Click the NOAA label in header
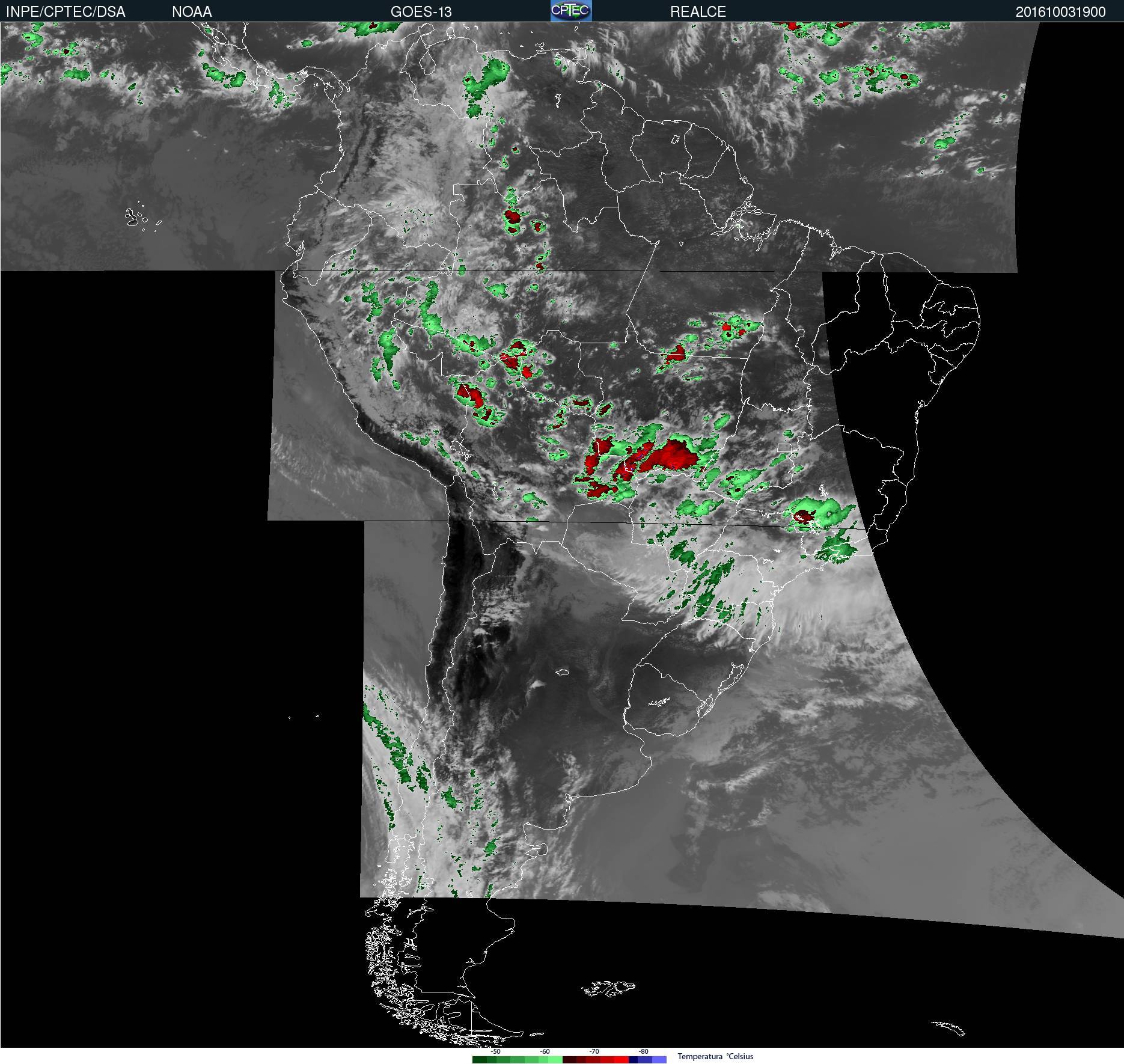Screen dimensions: 1124x1064 tap(192, 11)
